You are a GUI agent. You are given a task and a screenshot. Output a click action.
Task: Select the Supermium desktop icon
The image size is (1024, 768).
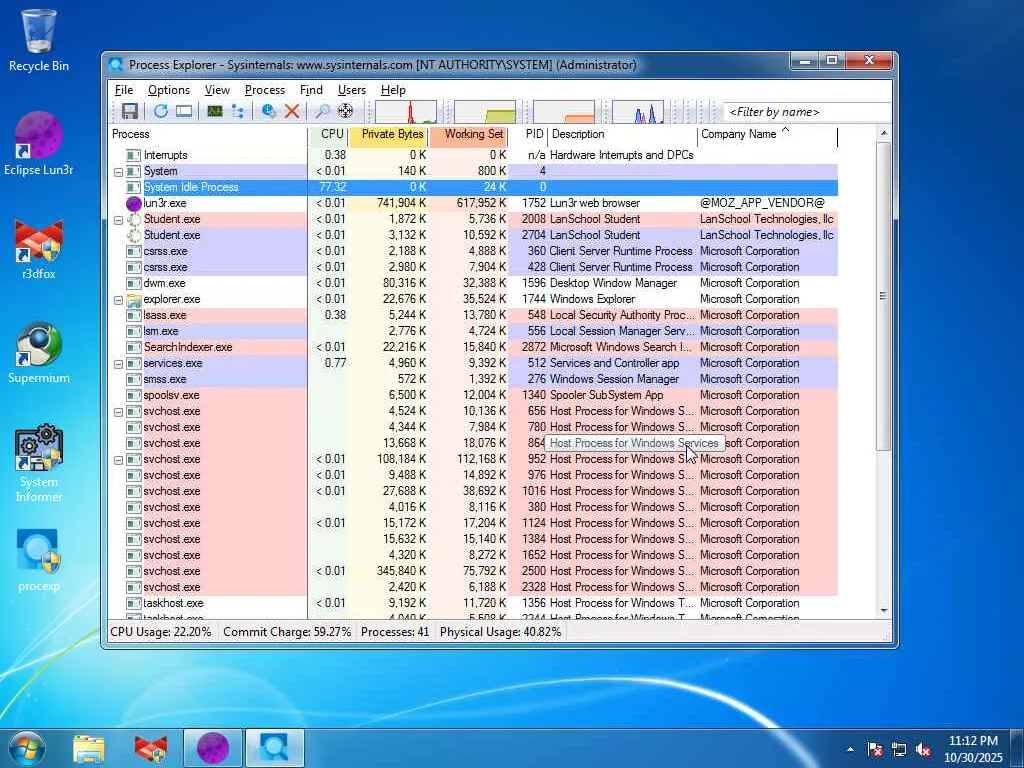click(x=39, y=353)
